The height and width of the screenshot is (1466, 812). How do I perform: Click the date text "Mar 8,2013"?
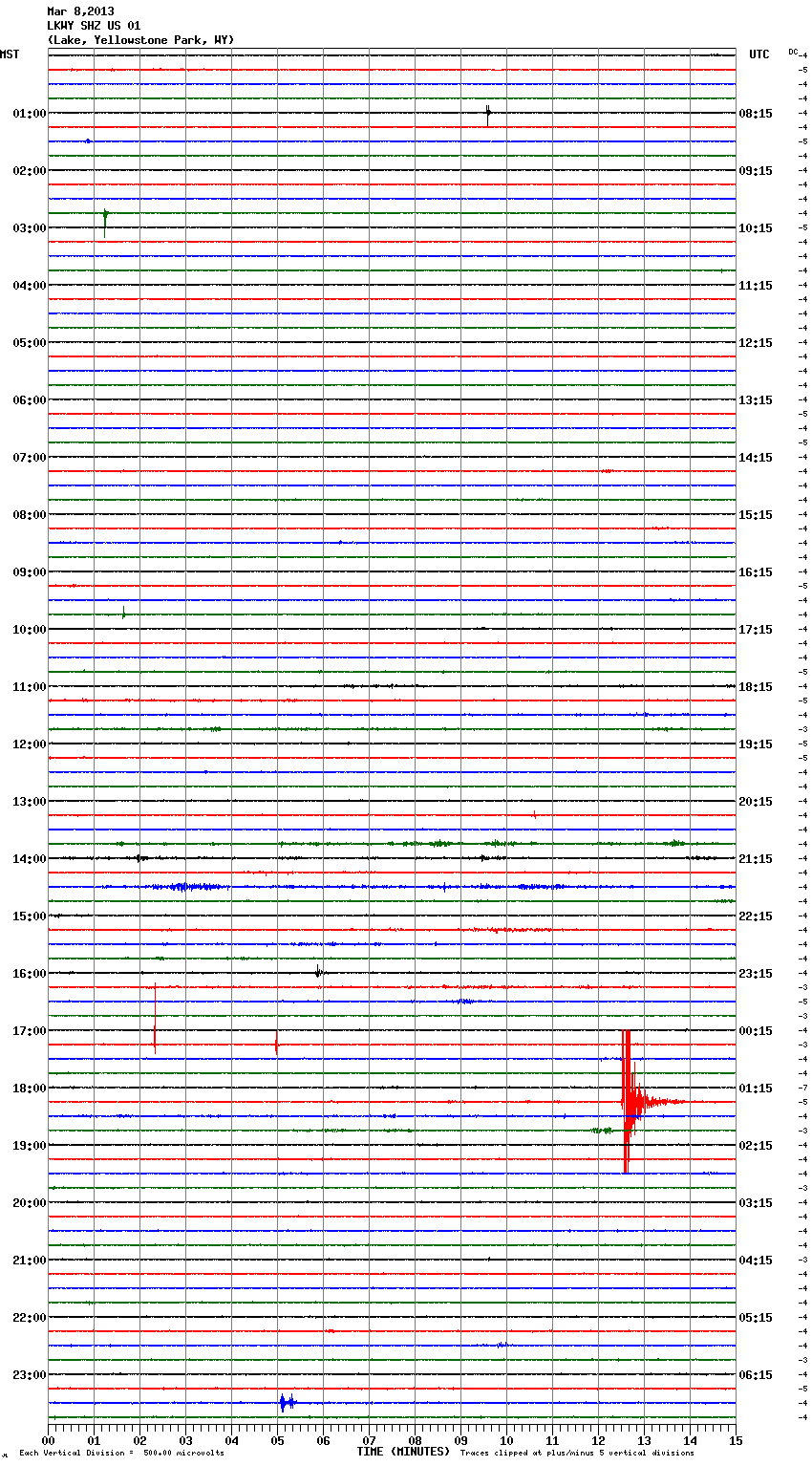(x=80, y=11)
